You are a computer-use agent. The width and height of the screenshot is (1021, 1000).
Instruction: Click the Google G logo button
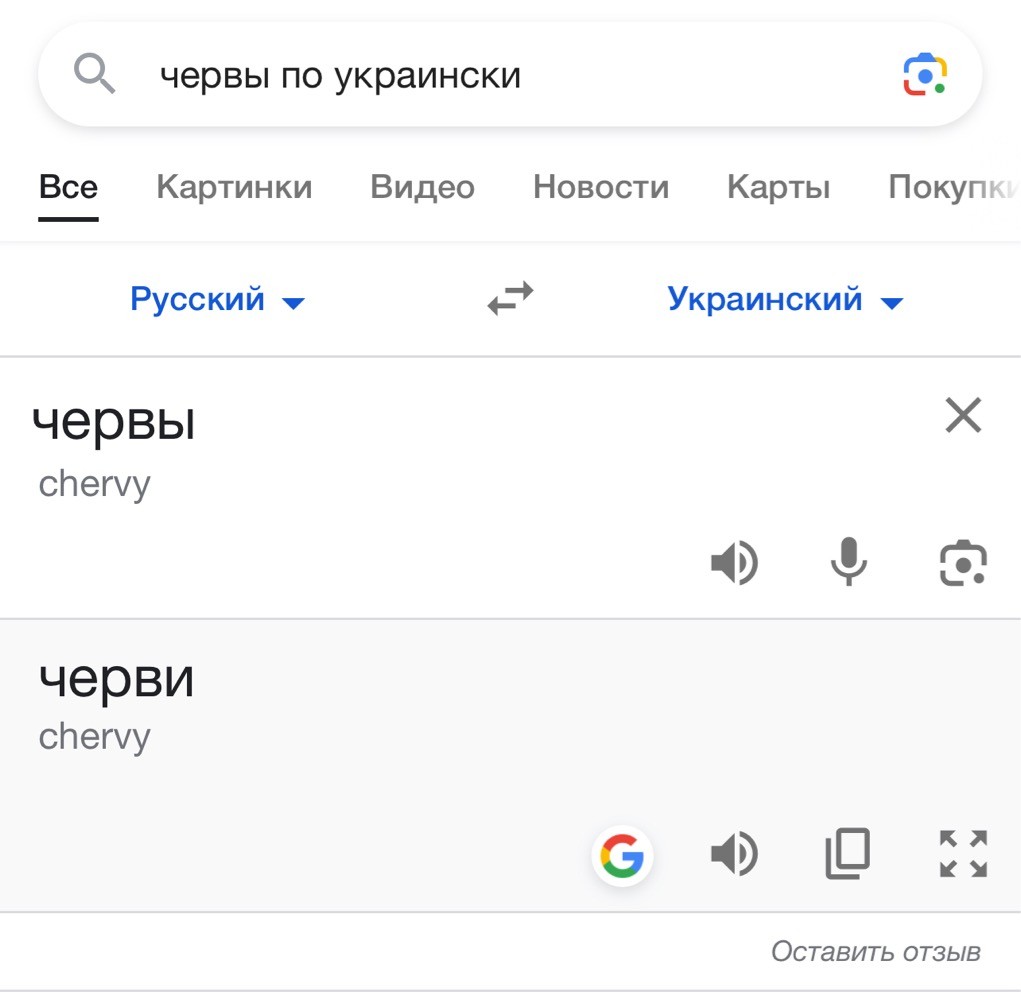[622, 855]
